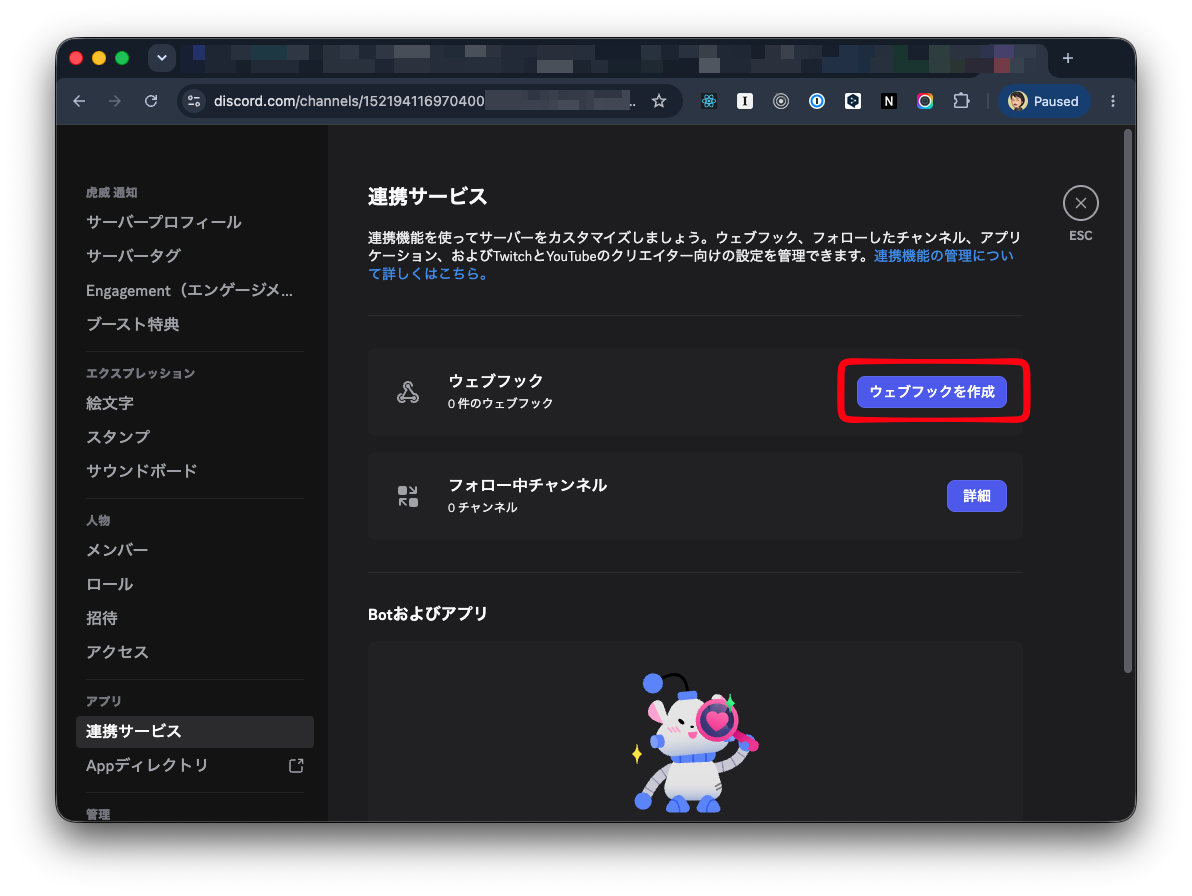Open the Notion web clipper extension
Viewport: 1192px width, 896px height.
(x=889, y=101)
